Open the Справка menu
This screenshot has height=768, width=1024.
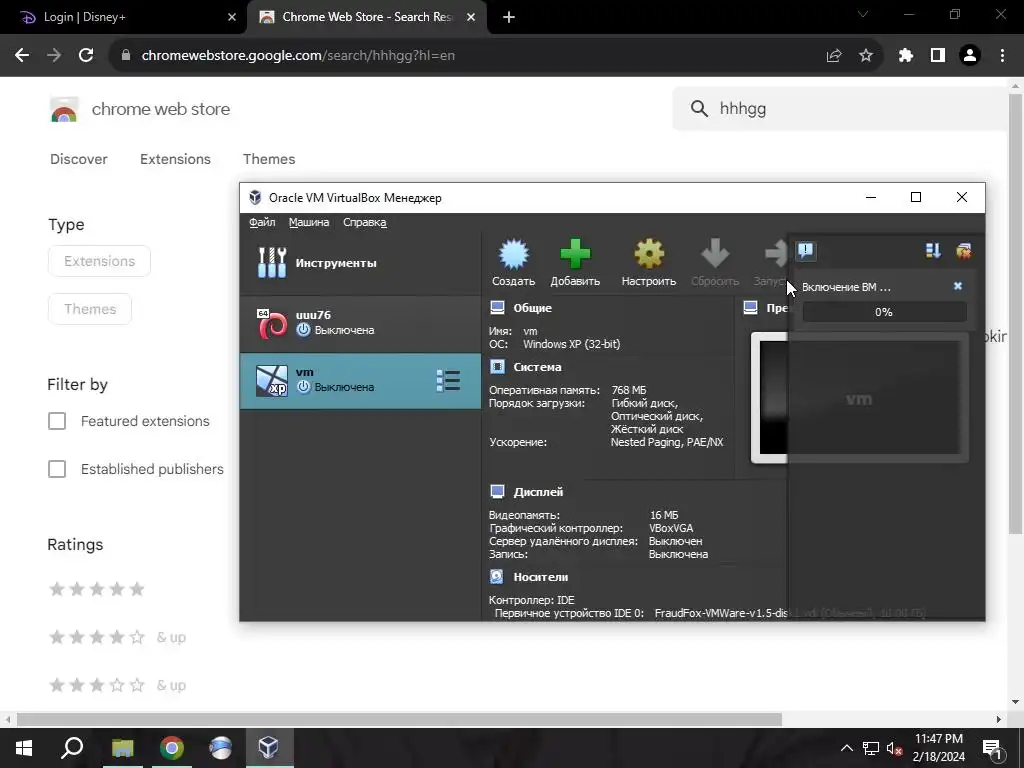[364, 222]
